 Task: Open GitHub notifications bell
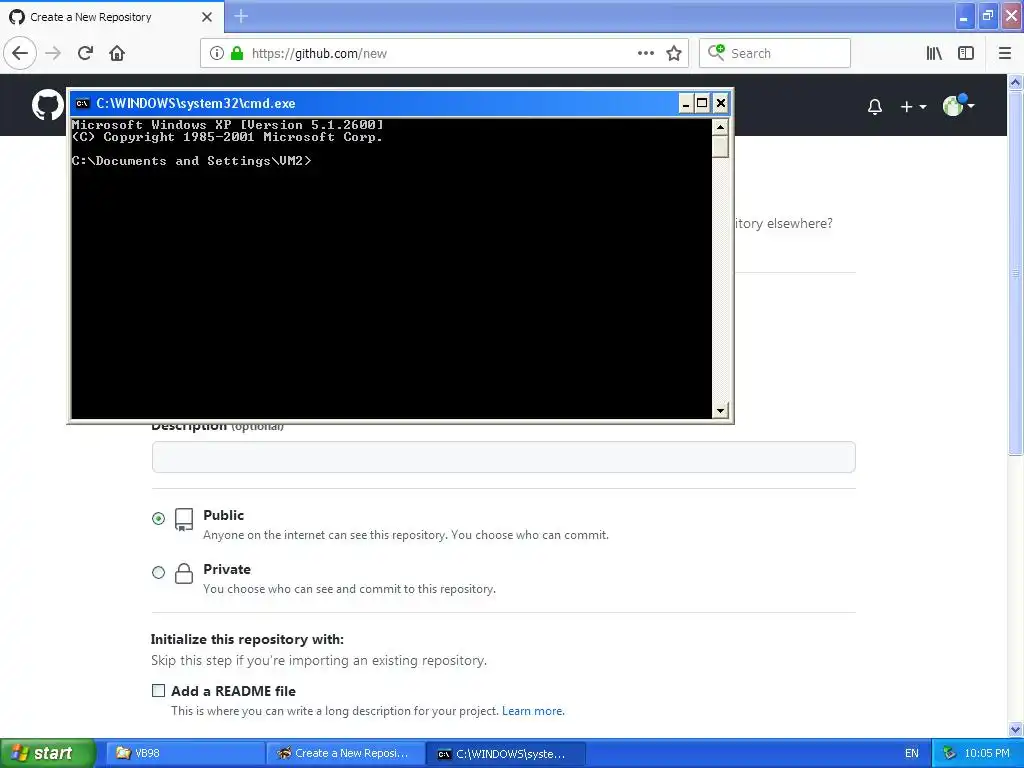875,106
